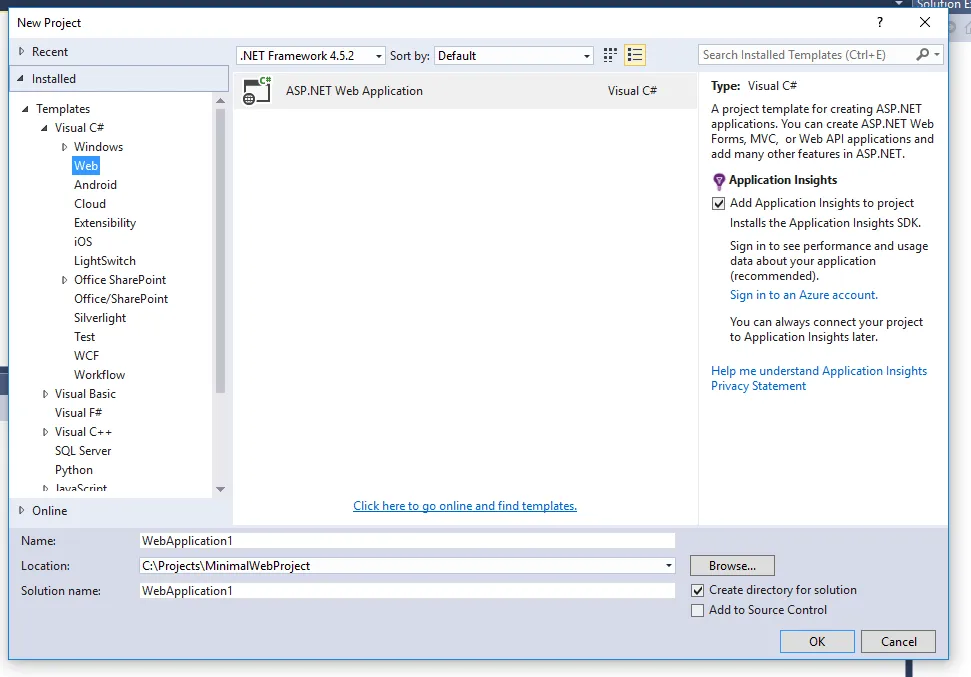Select the ASP.NET Web Application template icon

coord(257,91)
